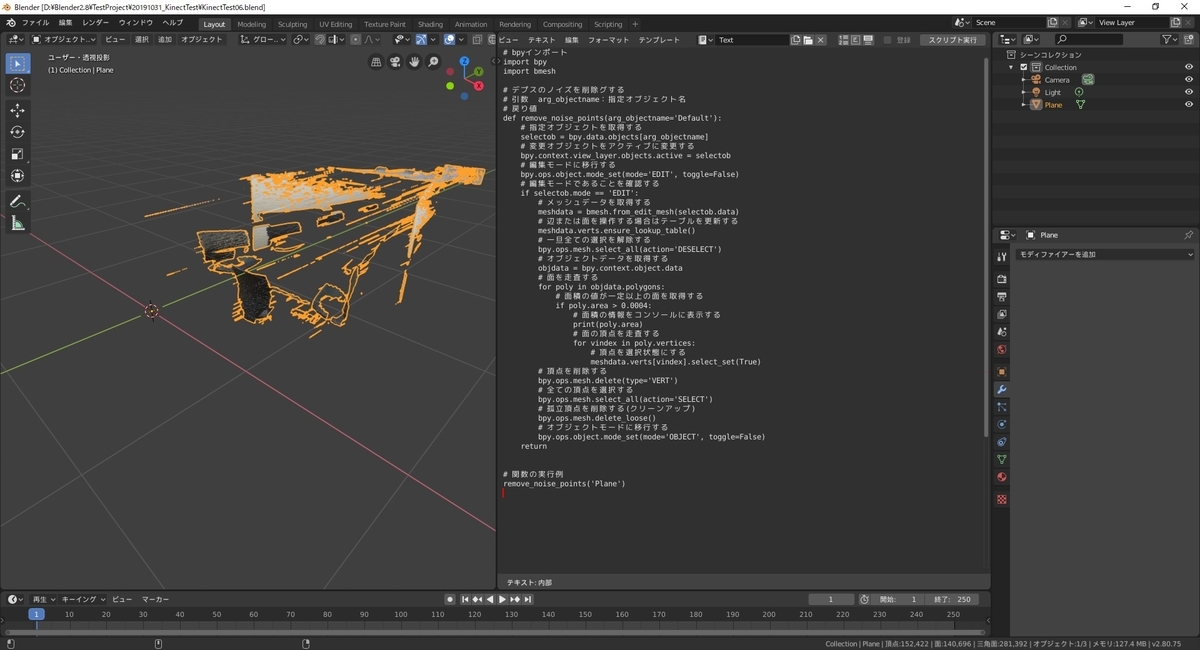Activate the 3D Cursor tool
The height and width of the screenshot is (650, 1200).
(x=17, y=86)
